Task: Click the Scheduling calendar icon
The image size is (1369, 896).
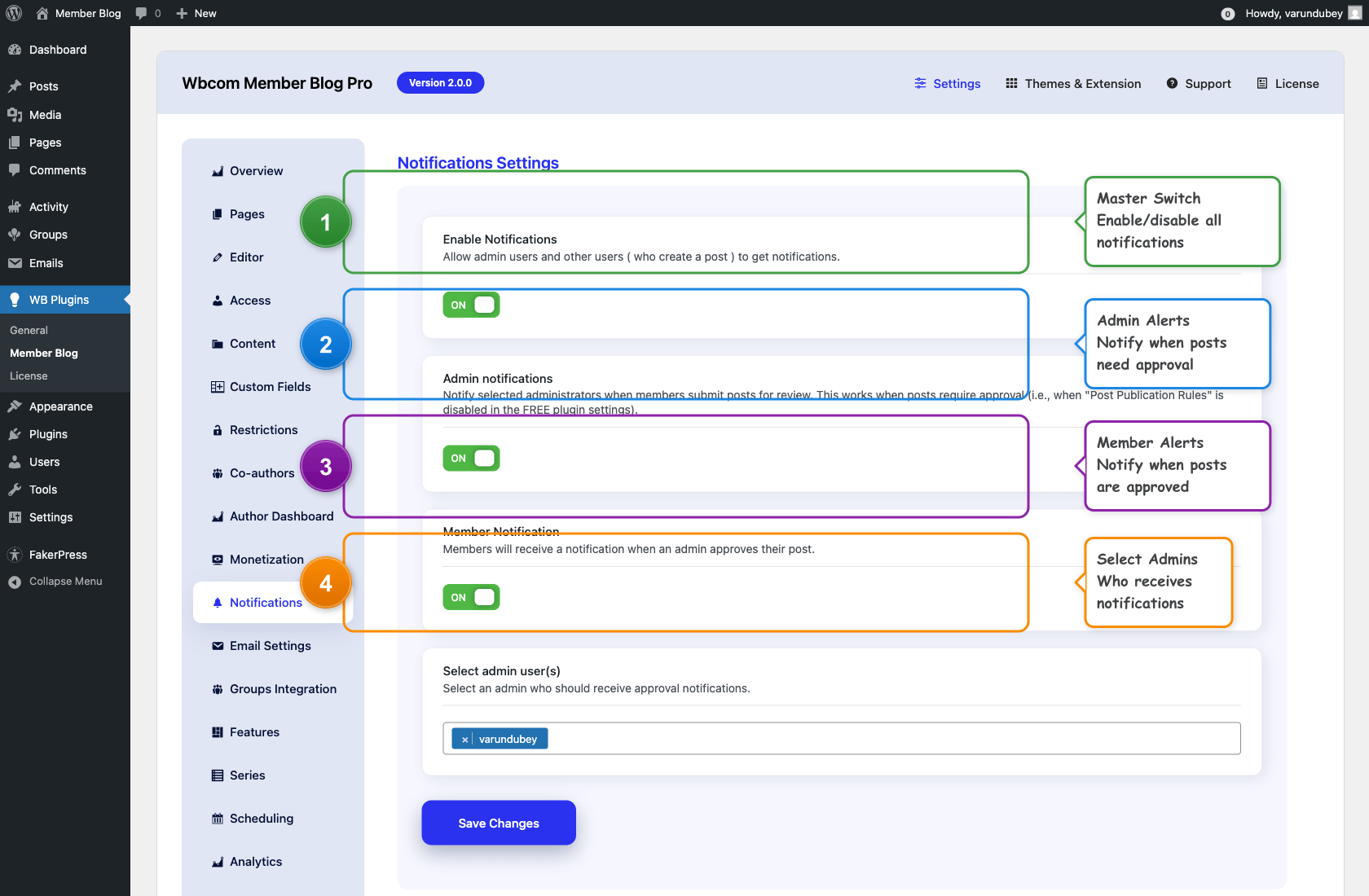Action: click(218, 819)
